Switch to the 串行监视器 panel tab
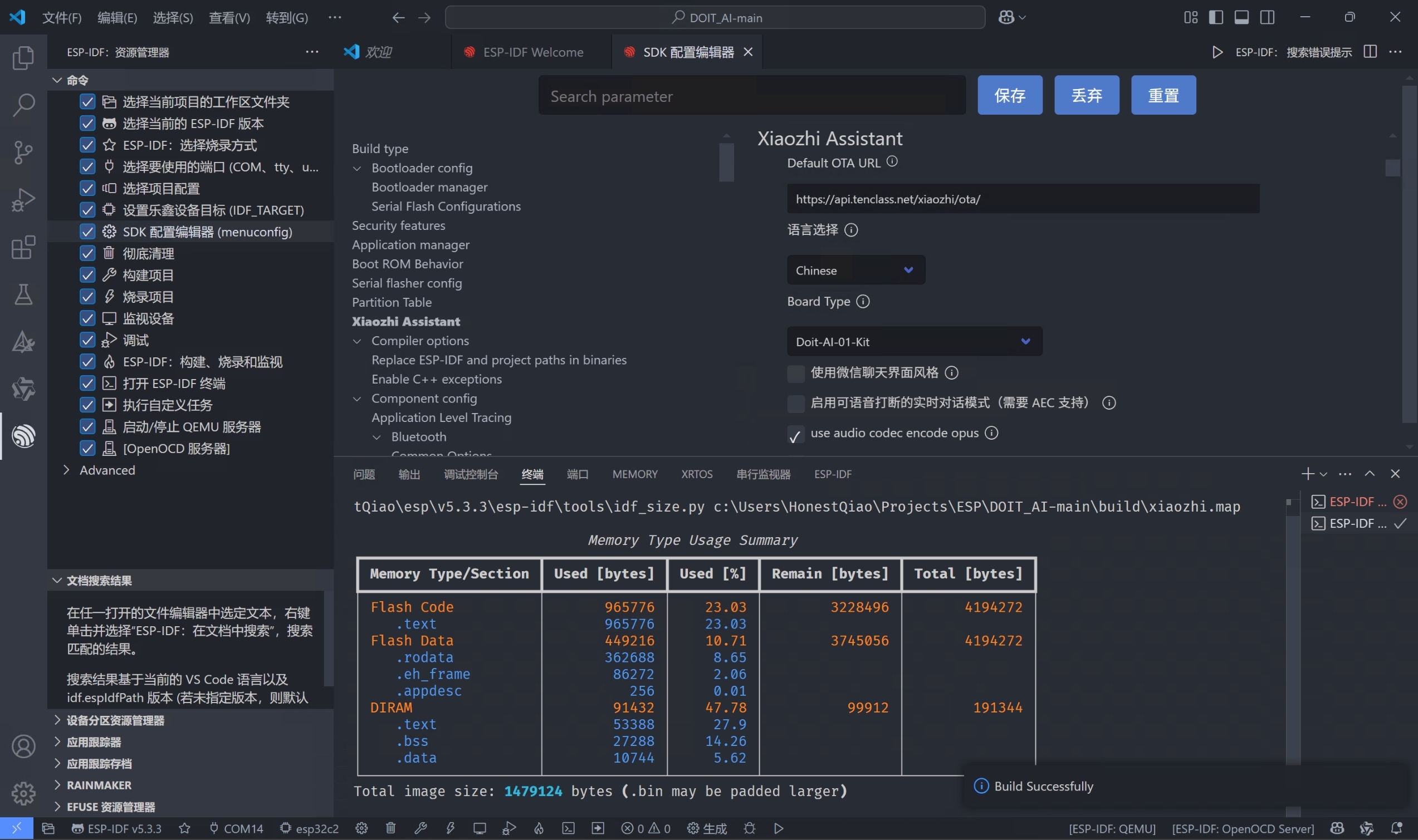The image size is (1418, 840). (763, 474)
